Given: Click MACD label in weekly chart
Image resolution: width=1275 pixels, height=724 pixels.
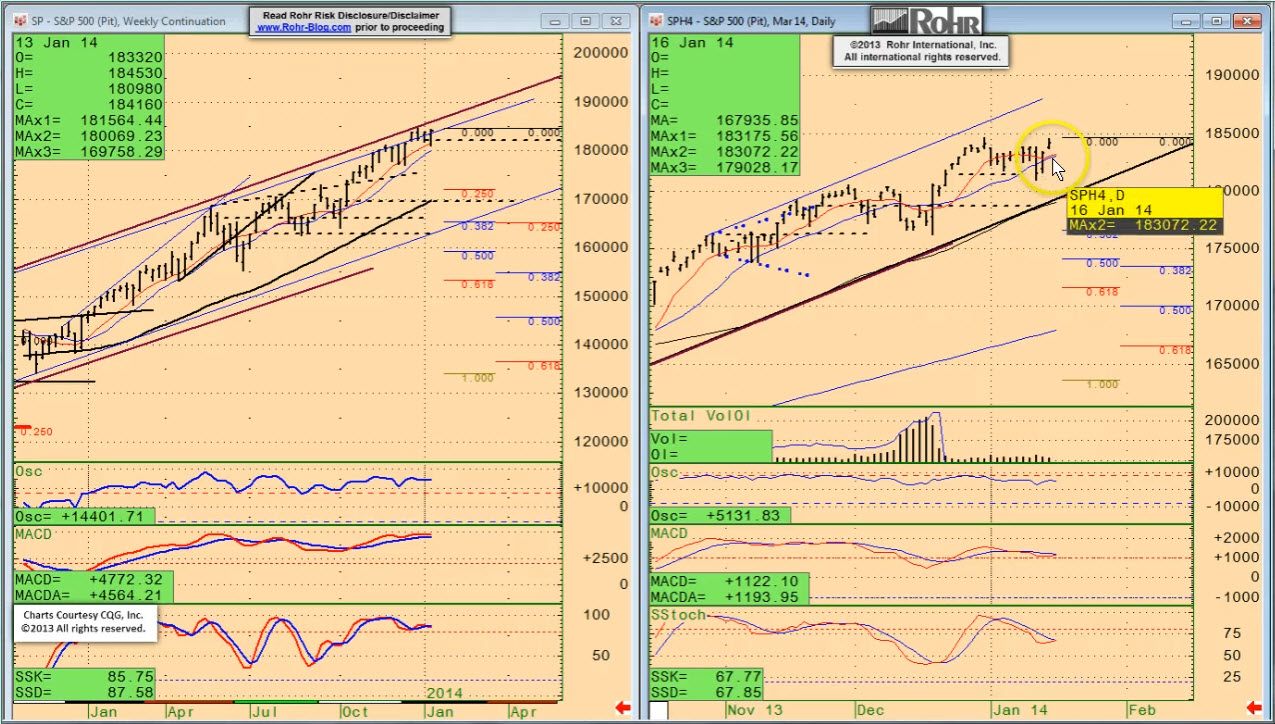Looking at the screenshot, I should coord(33,534).
